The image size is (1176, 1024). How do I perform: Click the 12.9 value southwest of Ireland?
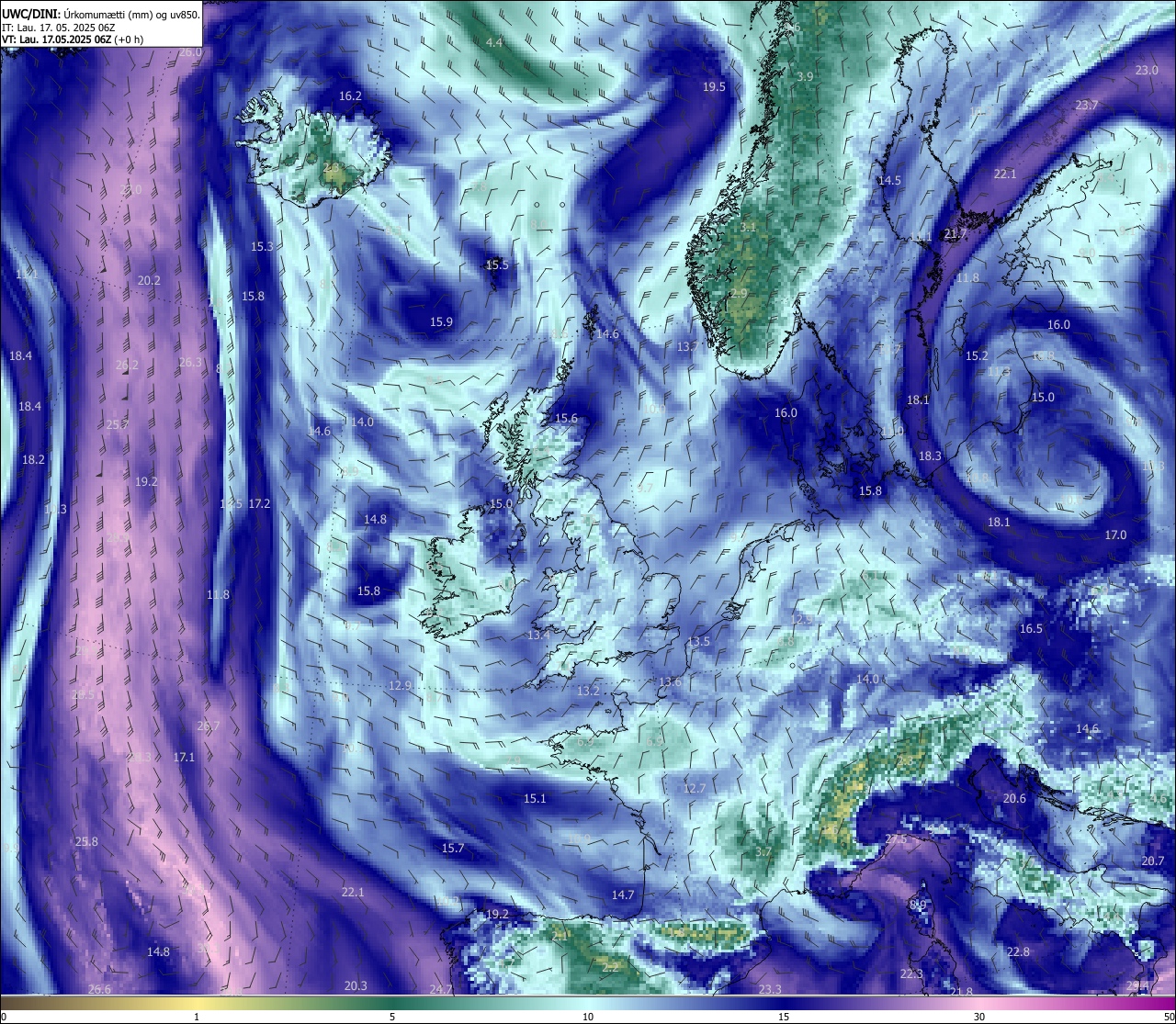tap(400, 685)
